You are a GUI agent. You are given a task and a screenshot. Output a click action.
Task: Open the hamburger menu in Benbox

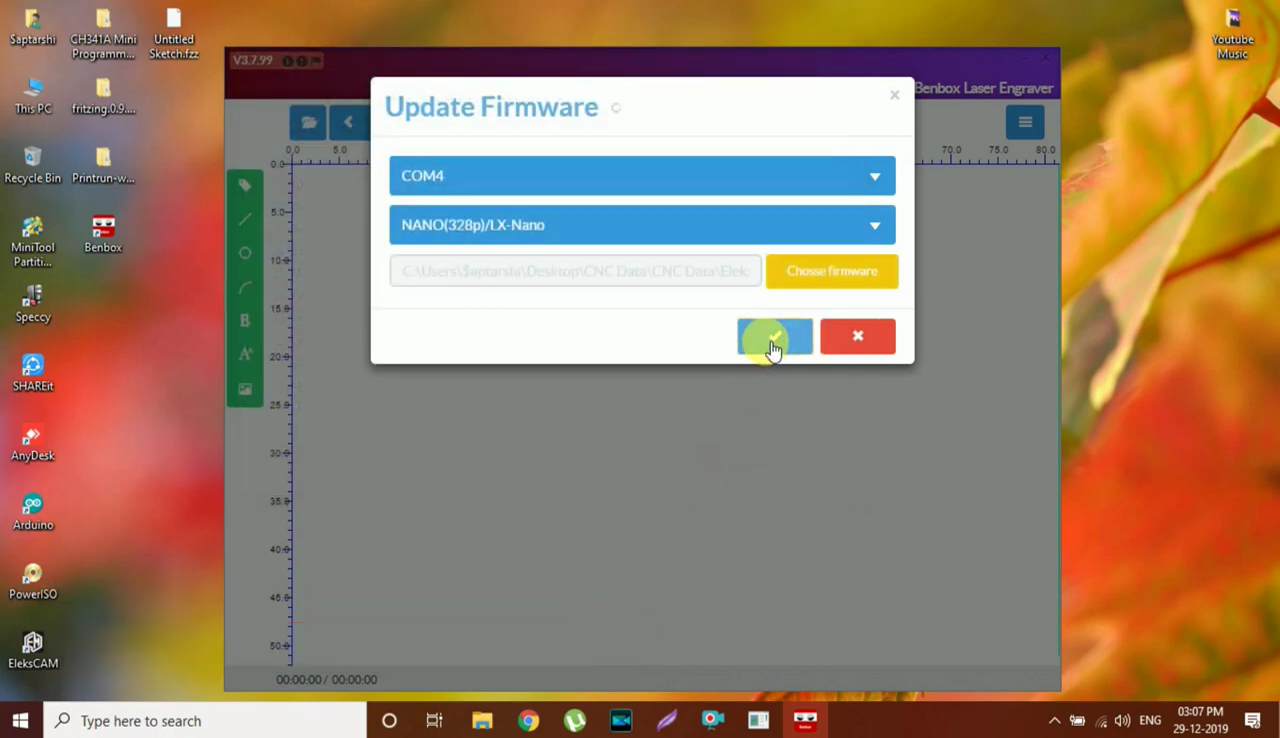(1024, 122)
